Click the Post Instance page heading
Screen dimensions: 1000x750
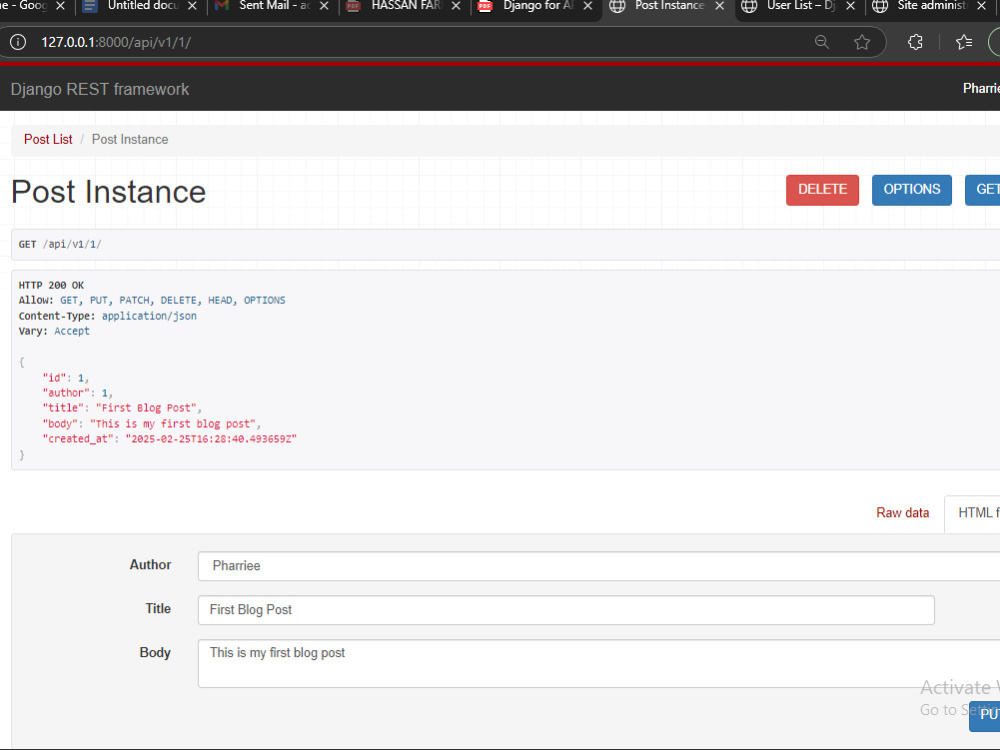(x=108, y=192)
